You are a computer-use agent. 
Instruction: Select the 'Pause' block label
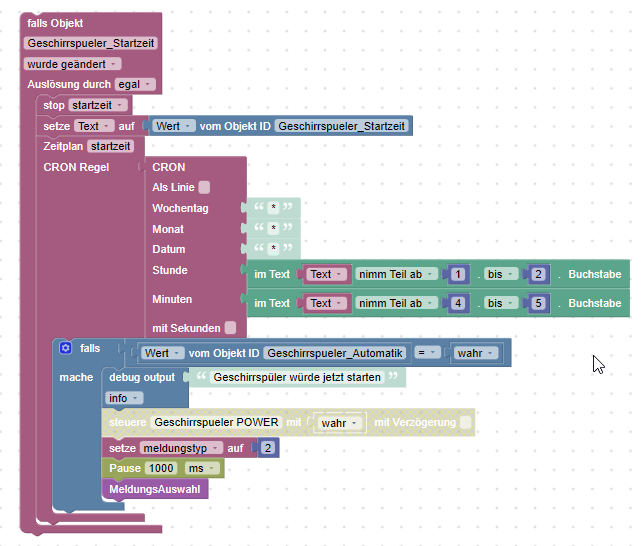[x=125, y=468]
